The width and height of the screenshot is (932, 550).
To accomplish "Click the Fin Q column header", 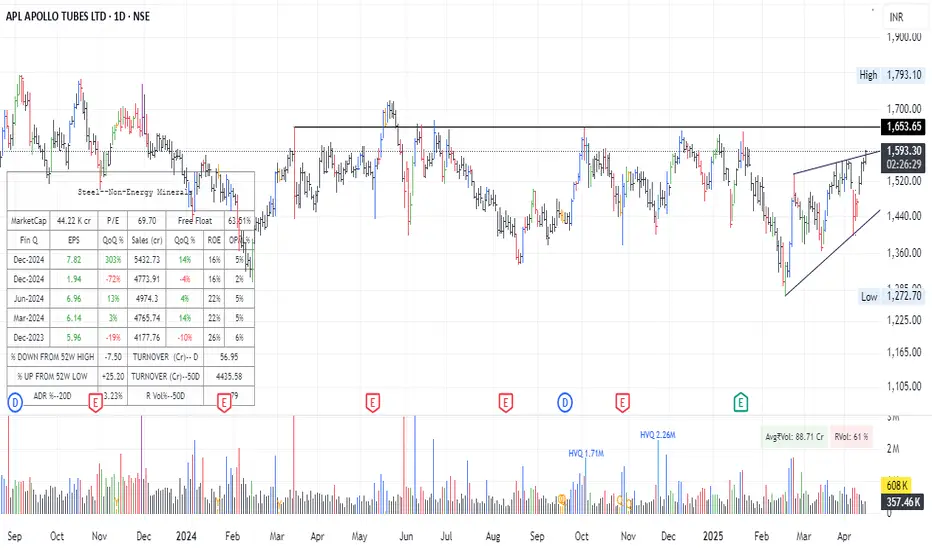I will (29, 240).
